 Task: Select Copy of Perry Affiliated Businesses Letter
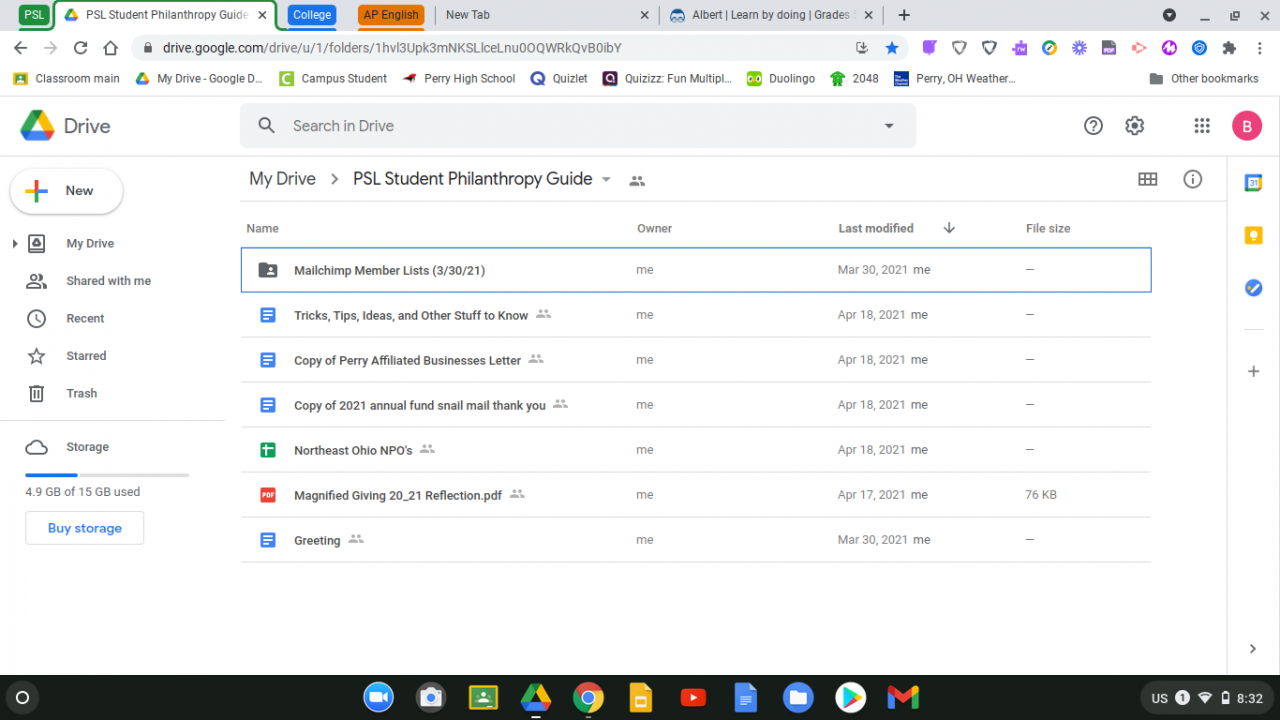696,360
